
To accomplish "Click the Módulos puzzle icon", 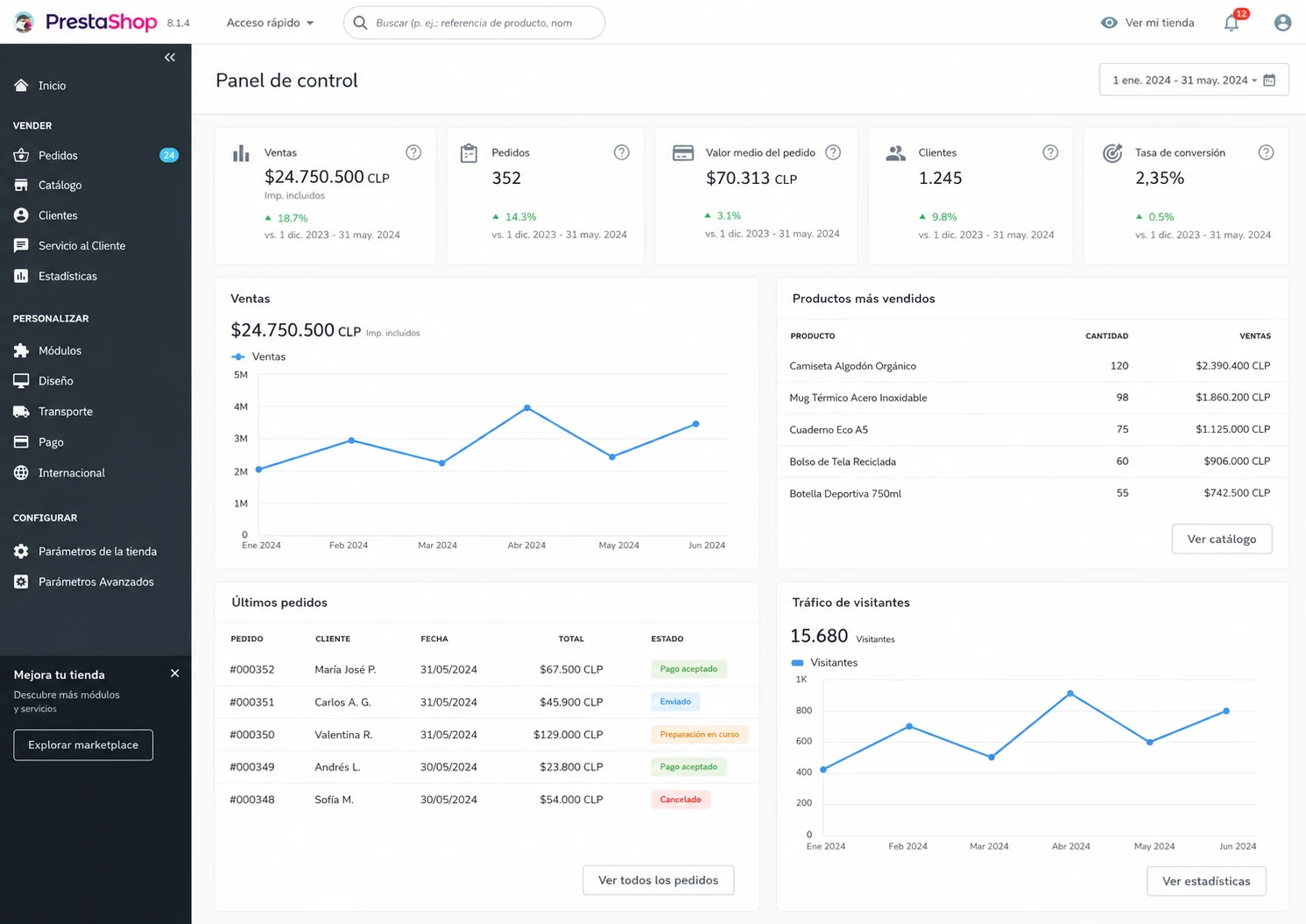I will pyautogui.click(x=21, y=350).
